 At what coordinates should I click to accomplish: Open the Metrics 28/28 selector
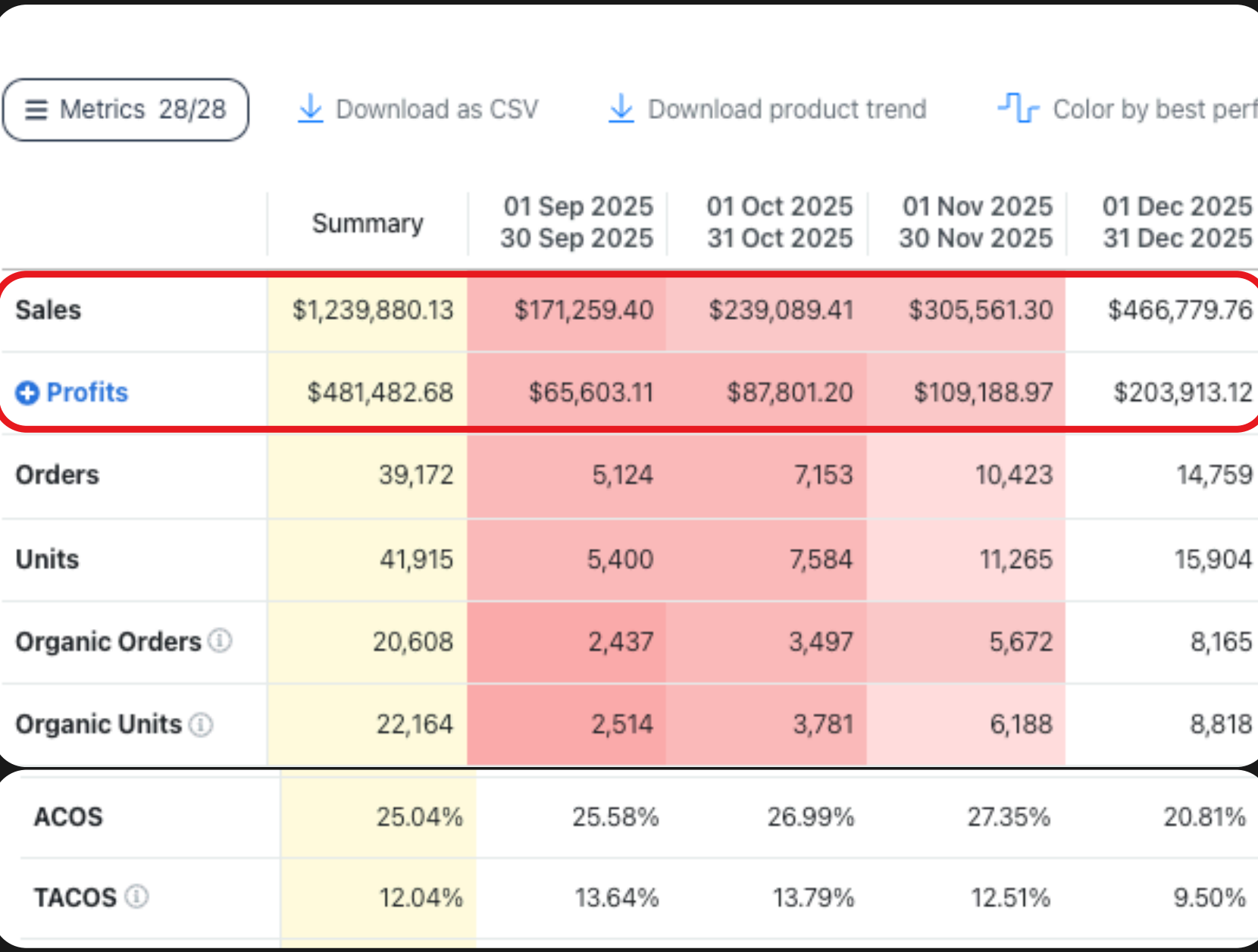pyautogui.click(x=126, y=110)
